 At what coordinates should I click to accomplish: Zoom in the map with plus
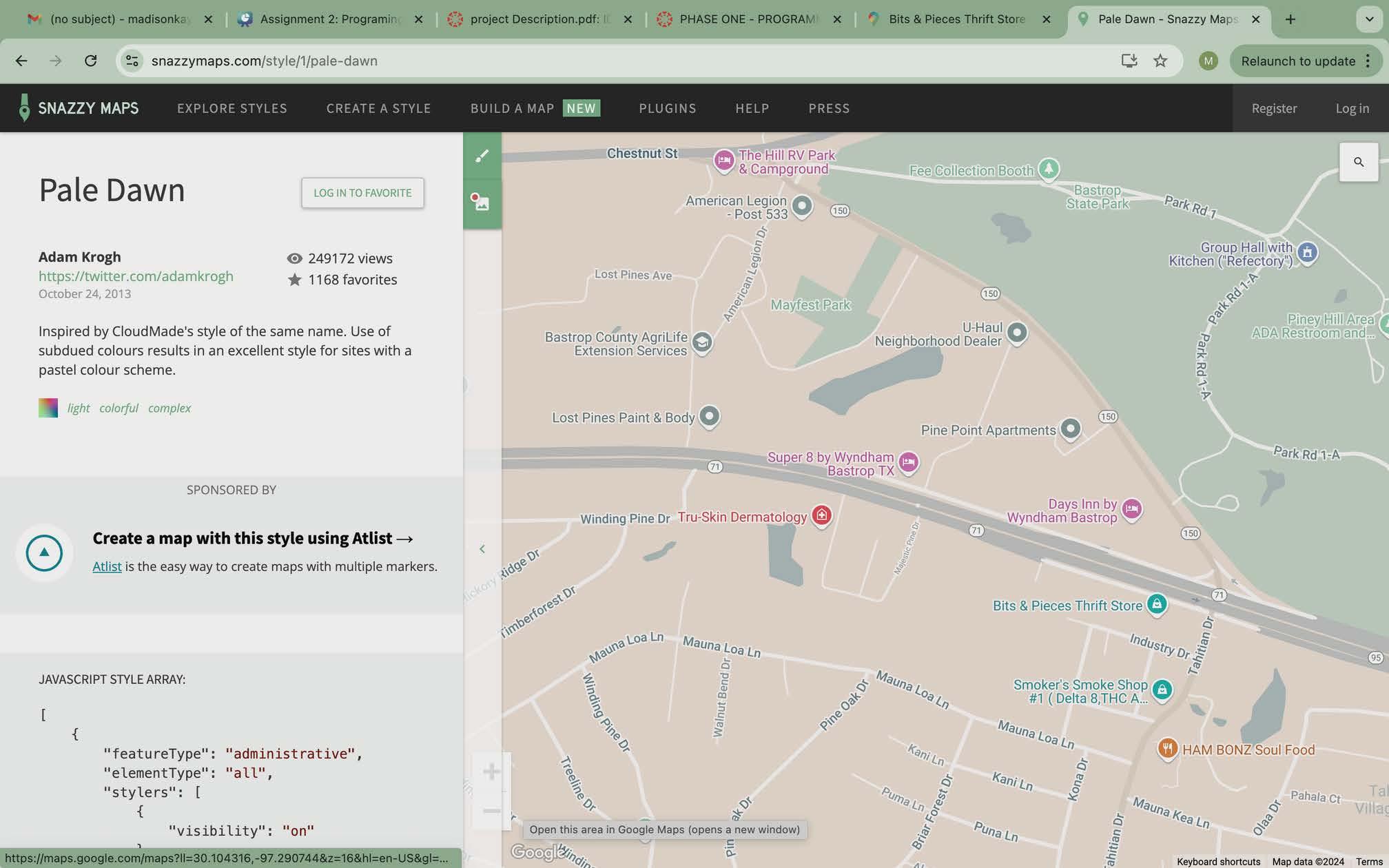(x=491, y=772)
